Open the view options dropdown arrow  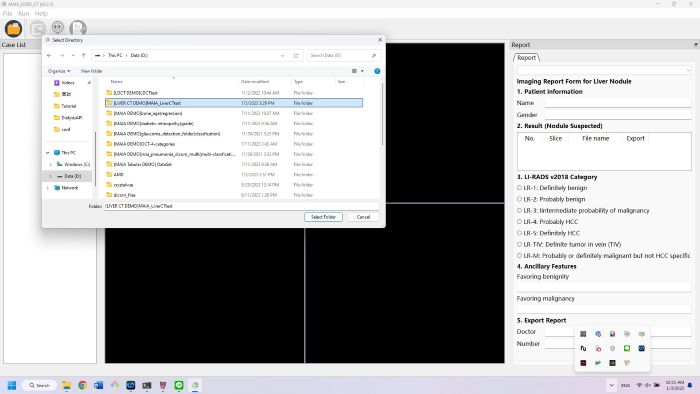point(362,71)
